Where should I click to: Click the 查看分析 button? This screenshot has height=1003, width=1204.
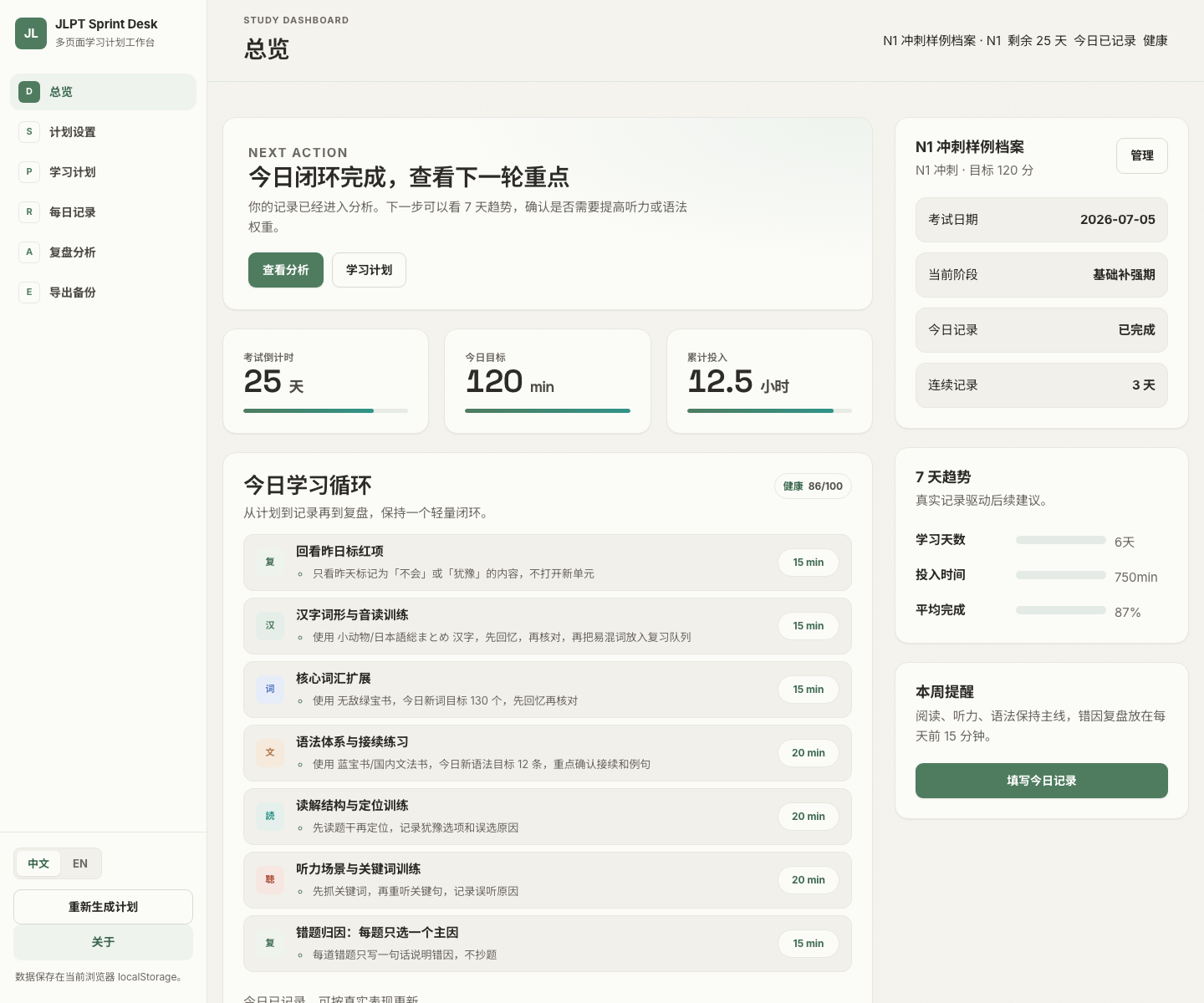pos(286,270)
